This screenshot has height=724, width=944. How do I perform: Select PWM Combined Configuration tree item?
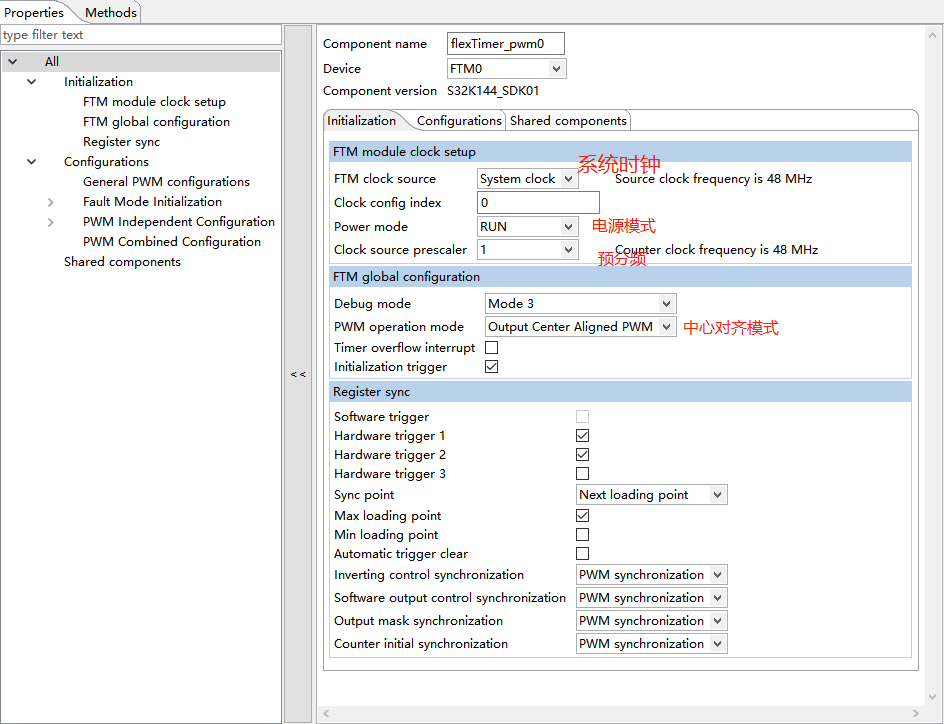[x=172, y=241]
